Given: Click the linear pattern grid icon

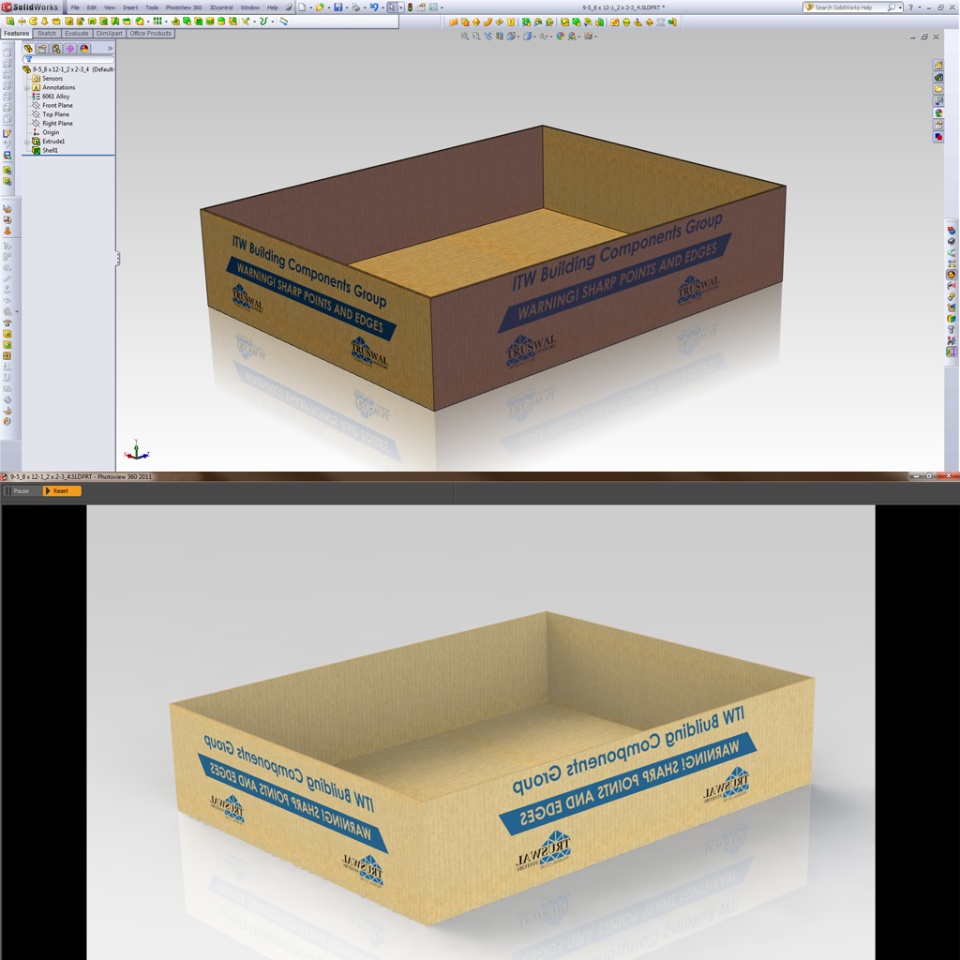Looking at the screenshot, I should click(x=157, y=21).
